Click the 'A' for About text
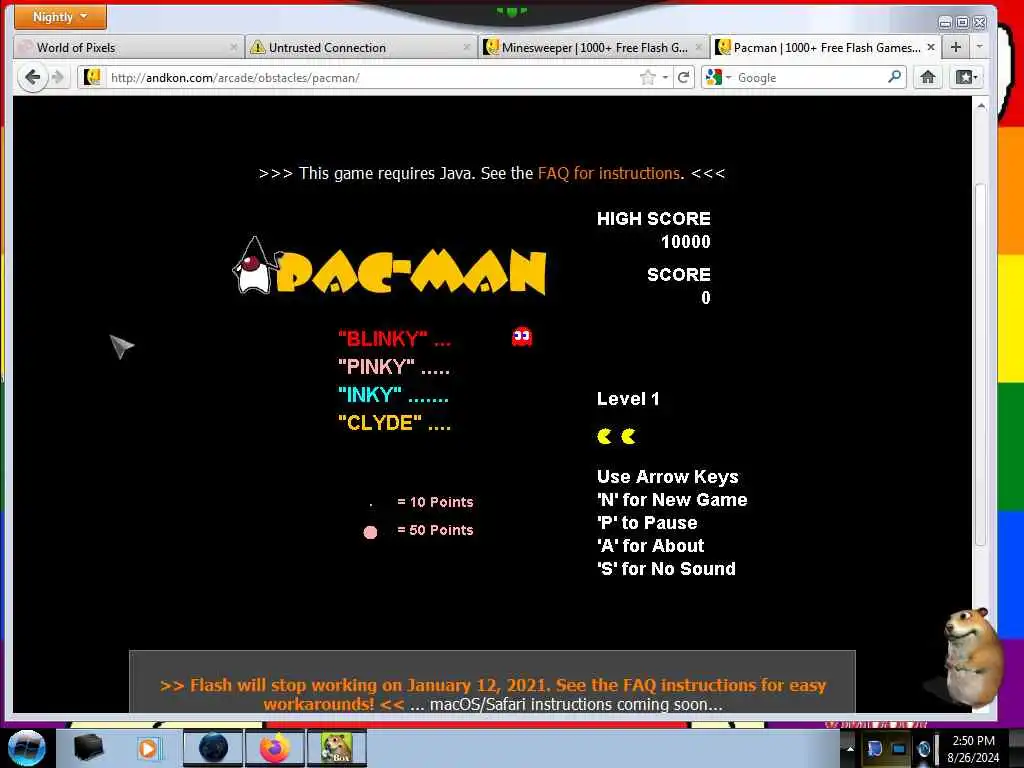Image resolution: width=1024 pixels, height=768 pixels. [x=650, y=545]
